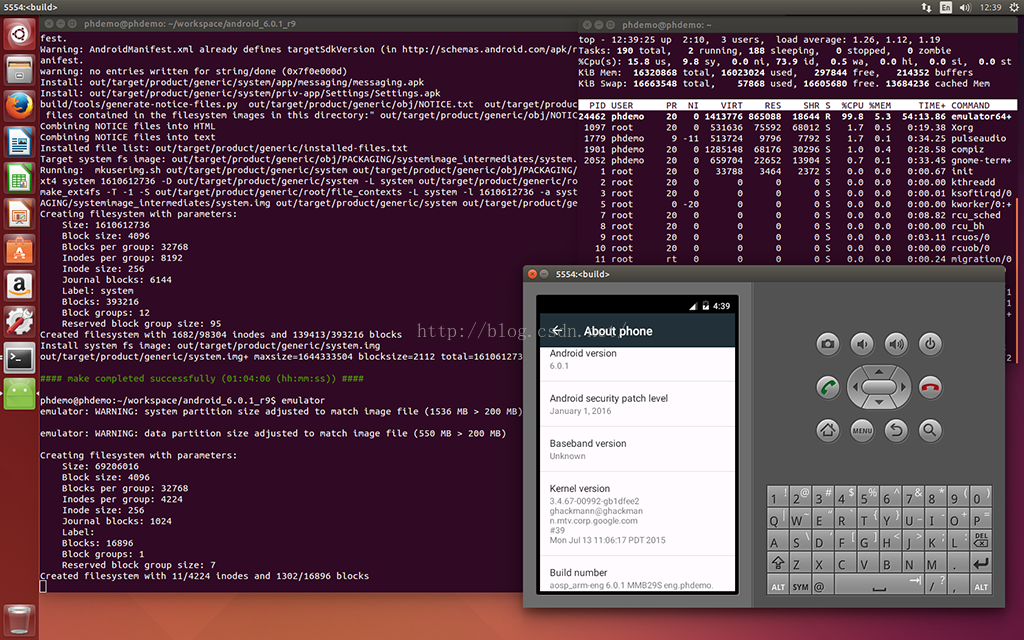1024x640 pixels.
Task: Click emulator back arrow hardware button
Action: pyautogui.click(x=896, y=430)
